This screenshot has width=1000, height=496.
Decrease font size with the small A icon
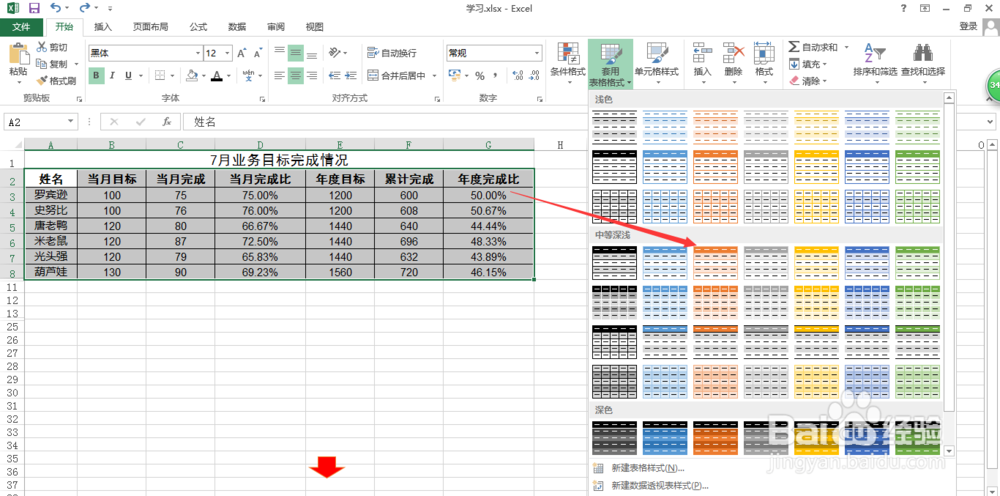coord(258,54)
